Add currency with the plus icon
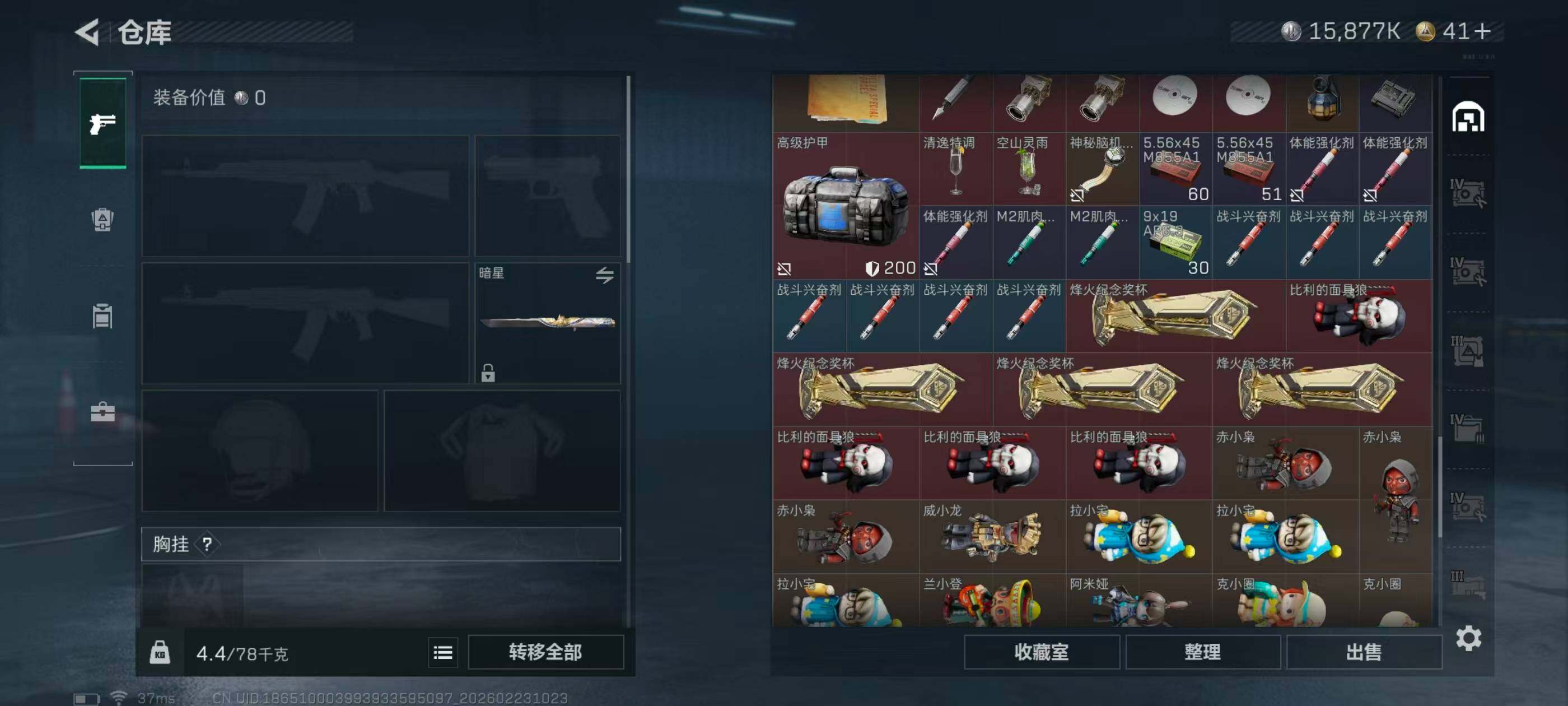Screen dimensions: 1568x706 [1483, 31]
